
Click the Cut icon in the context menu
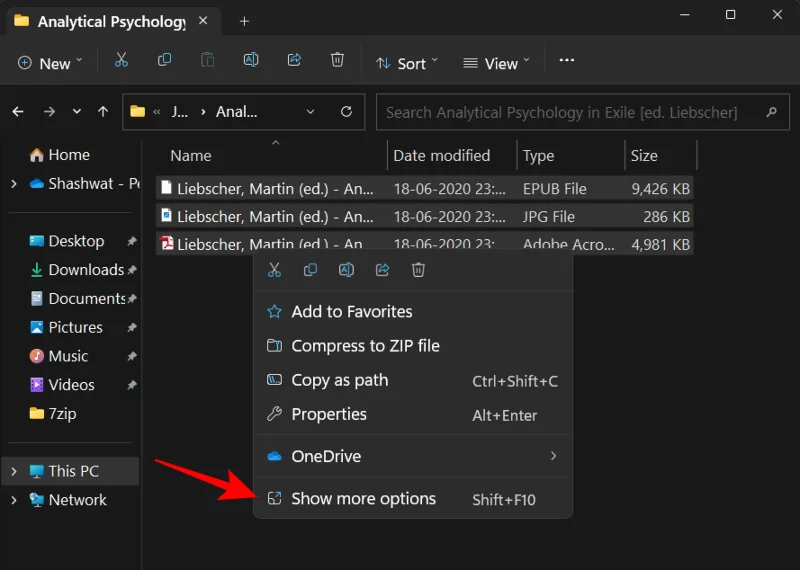pyautogui.click(x=274, y=270)
